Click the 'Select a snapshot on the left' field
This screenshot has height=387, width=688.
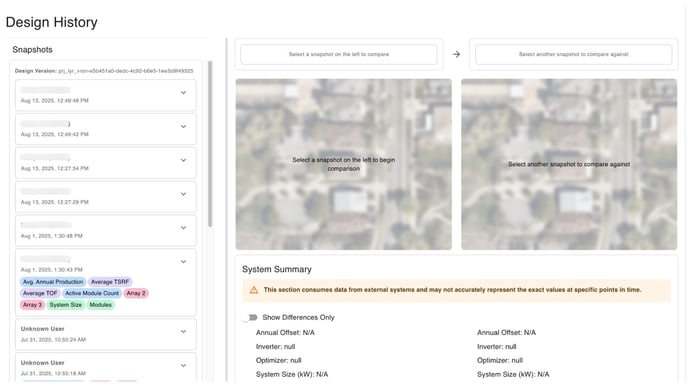point(339,54)
